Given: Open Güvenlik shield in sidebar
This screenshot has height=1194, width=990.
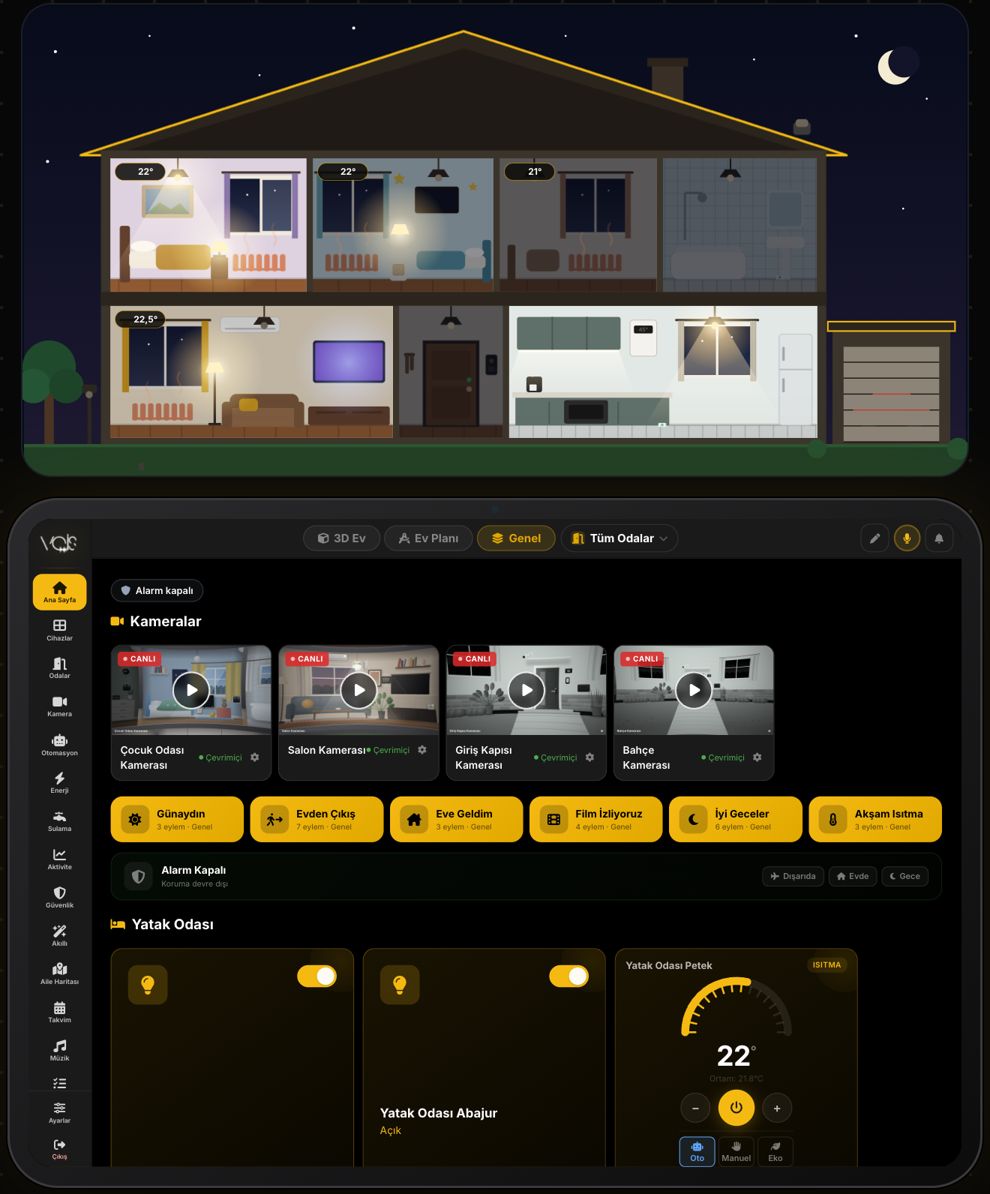Looking at the screenshot, I should (59, 897).
